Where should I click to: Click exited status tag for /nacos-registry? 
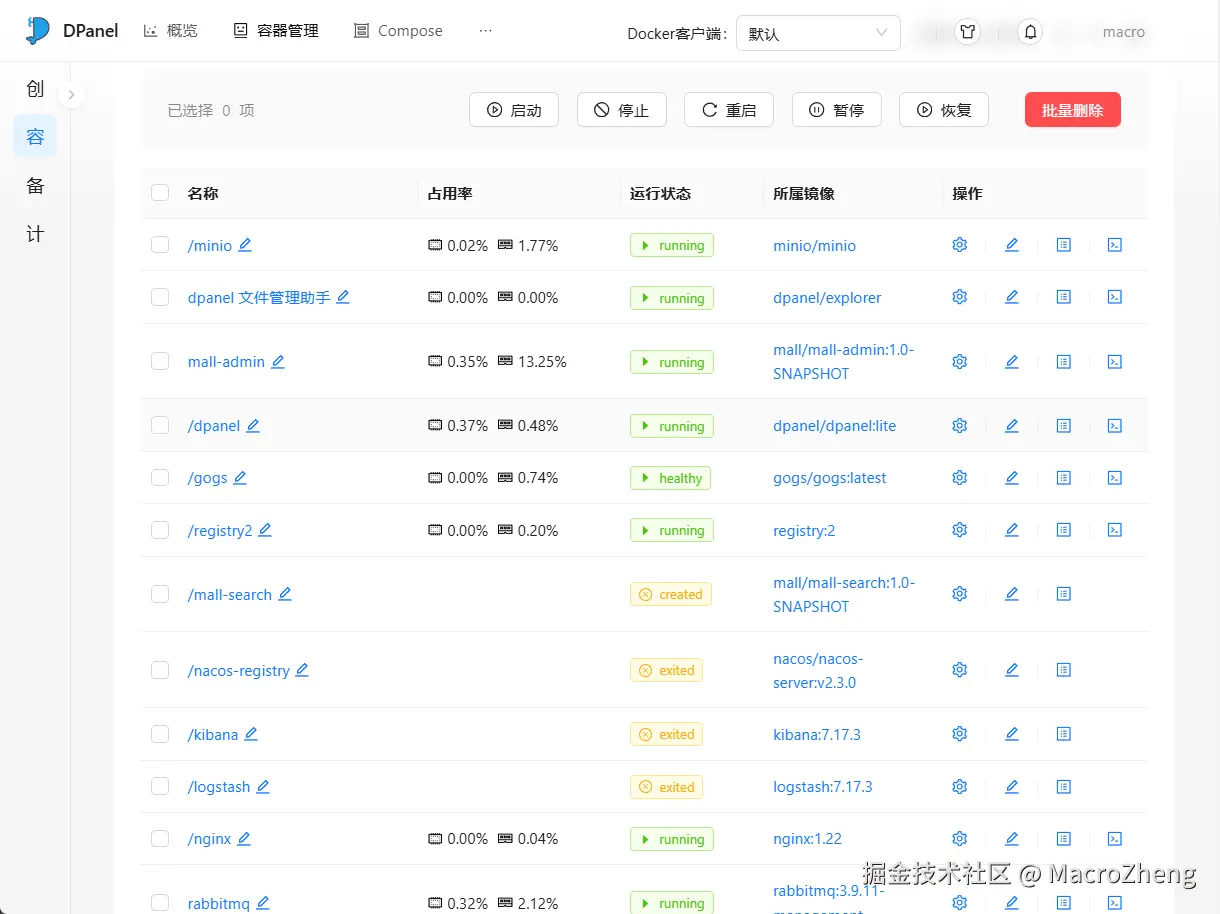click(x=666, y=670)
